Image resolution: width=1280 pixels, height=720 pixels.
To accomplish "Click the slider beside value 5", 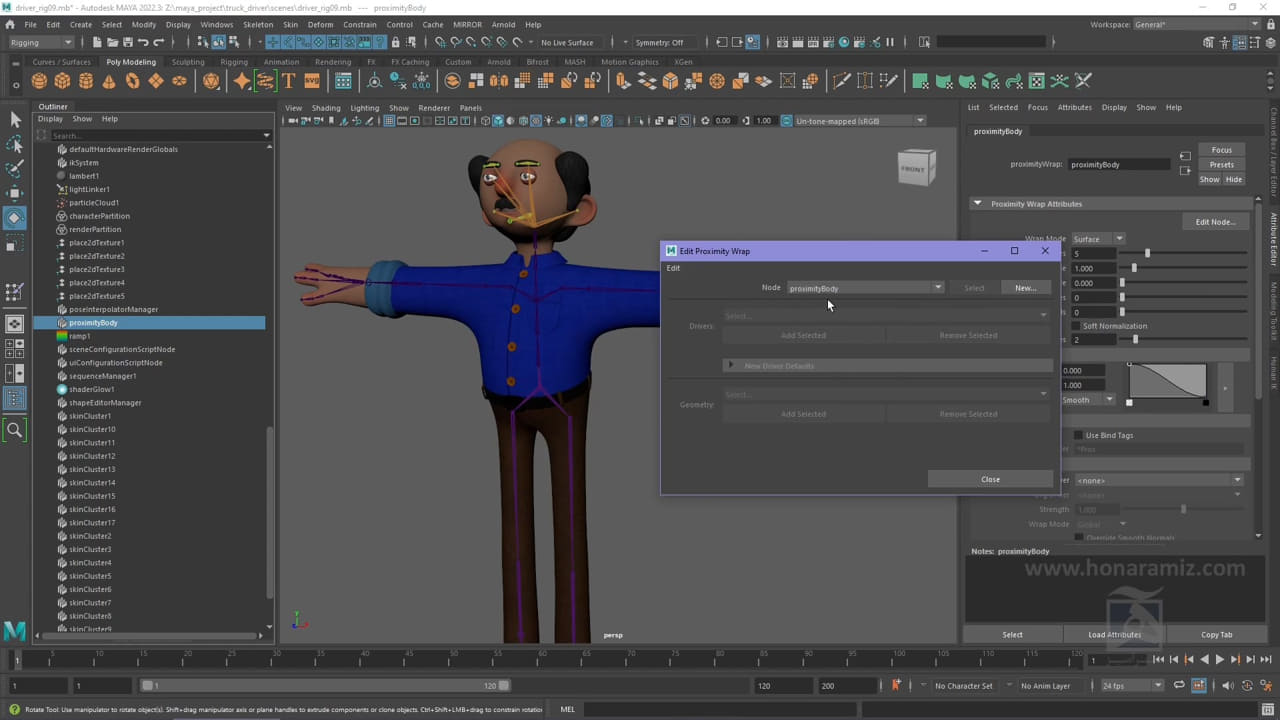I will click(x=1185, y=254).
